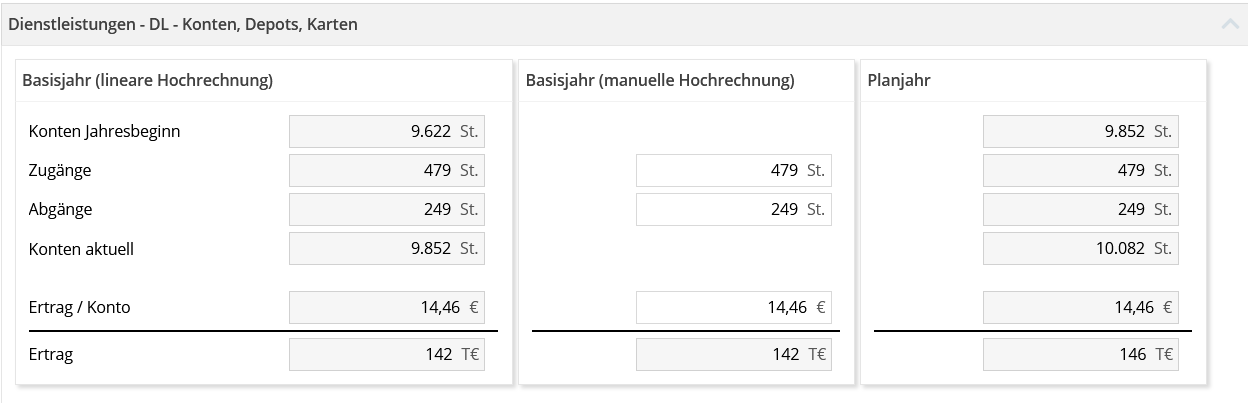The width and height of the screenshot is (1248, 403).
Task: Select linear Ertrag / Konto 14,46 field
Action: click(x=387, y=307)
